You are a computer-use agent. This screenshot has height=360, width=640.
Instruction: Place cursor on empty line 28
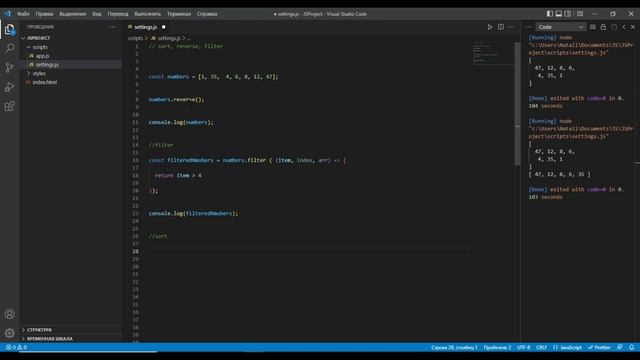310,251
